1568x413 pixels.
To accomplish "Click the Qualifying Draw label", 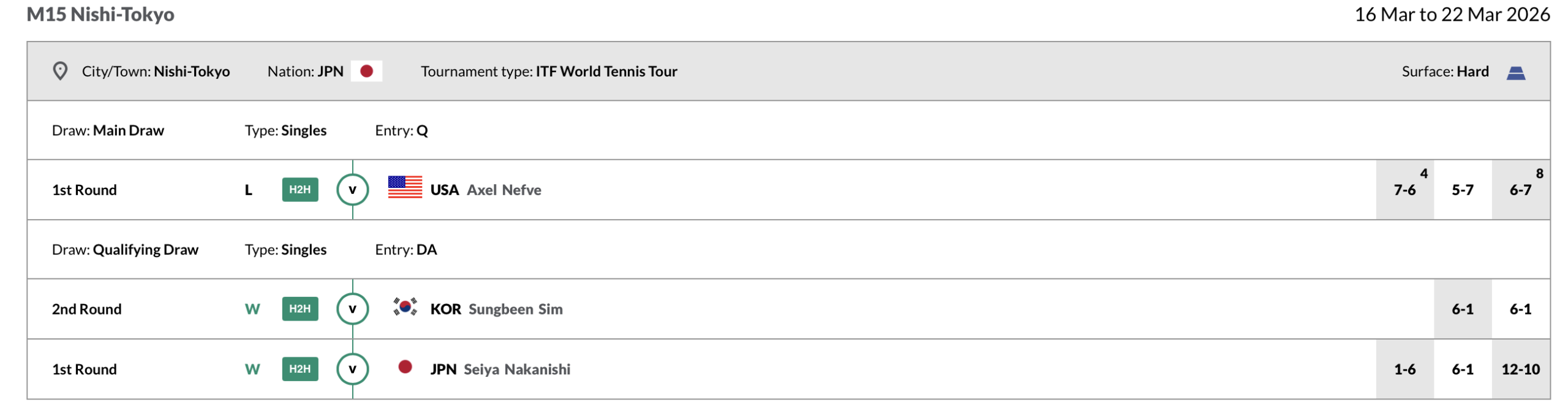I will tap(145, 250).
